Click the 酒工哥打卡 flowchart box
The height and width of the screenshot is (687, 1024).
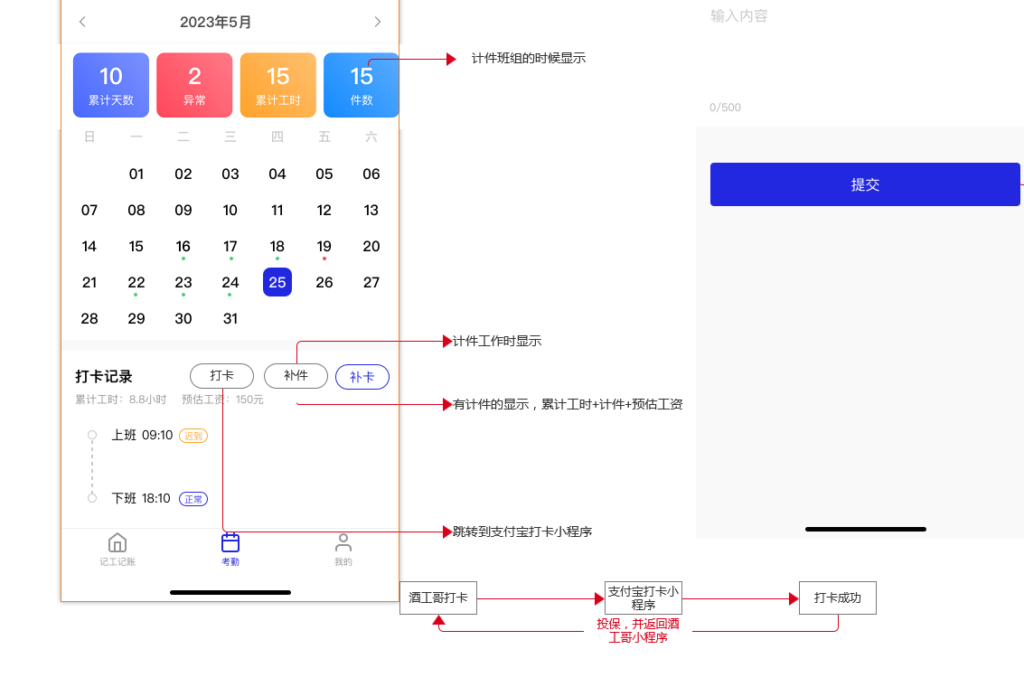tap(438, 598)
